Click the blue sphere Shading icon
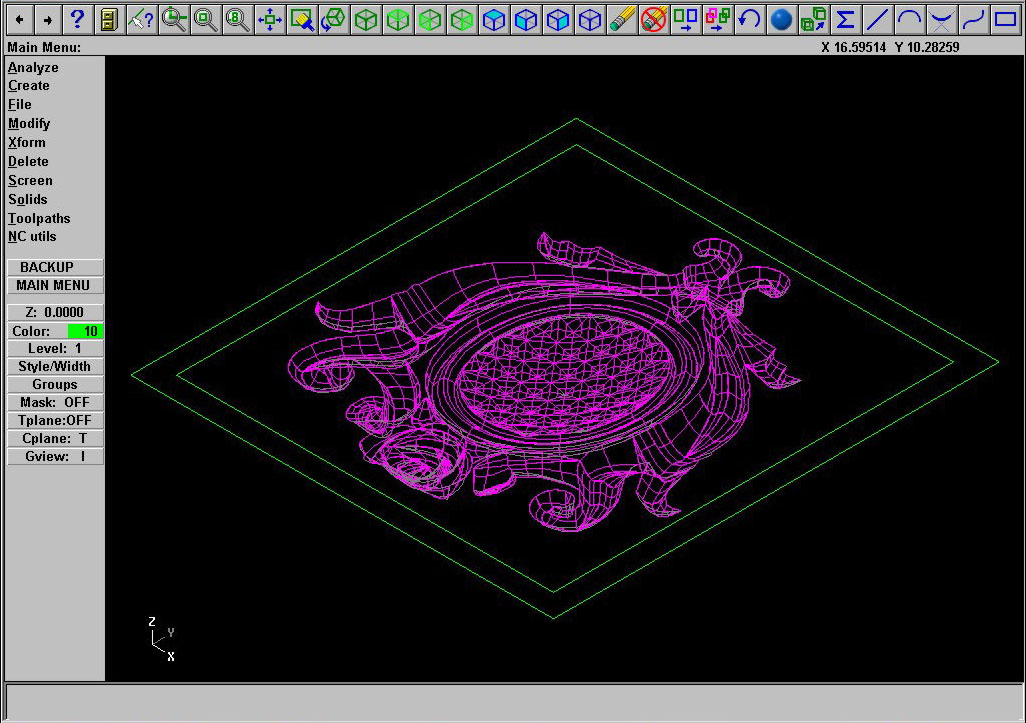1026x723 pixels. tap(782, 19)
